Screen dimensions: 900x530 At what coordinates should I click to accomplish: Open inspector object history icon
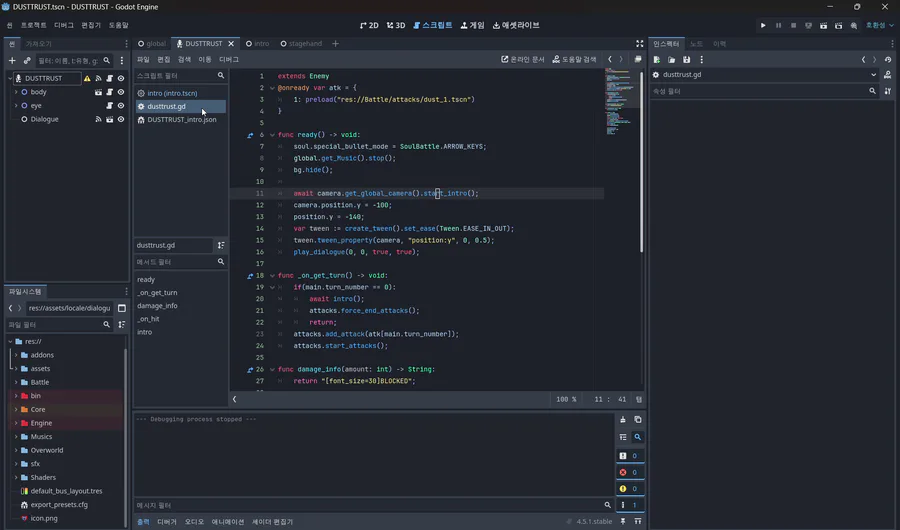pyautogui.click(x=888, y=60)
